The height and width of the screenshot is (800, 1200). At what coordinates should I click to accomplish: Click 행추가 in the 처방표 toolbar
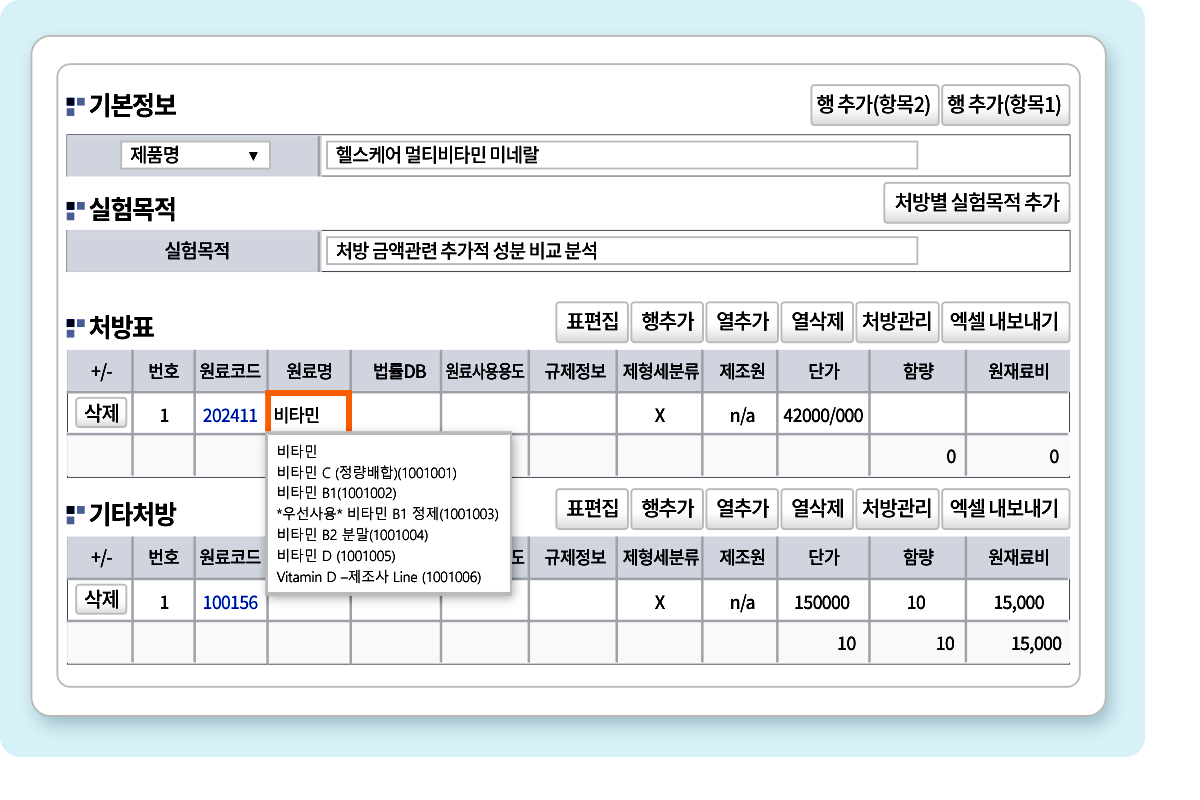pos(668,321)
